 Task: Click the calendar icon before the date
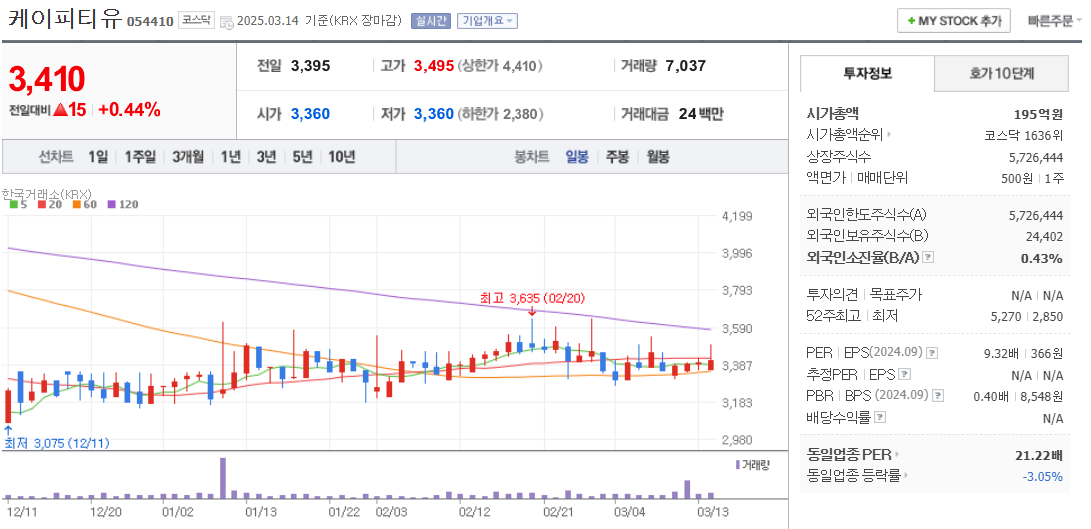227,22
